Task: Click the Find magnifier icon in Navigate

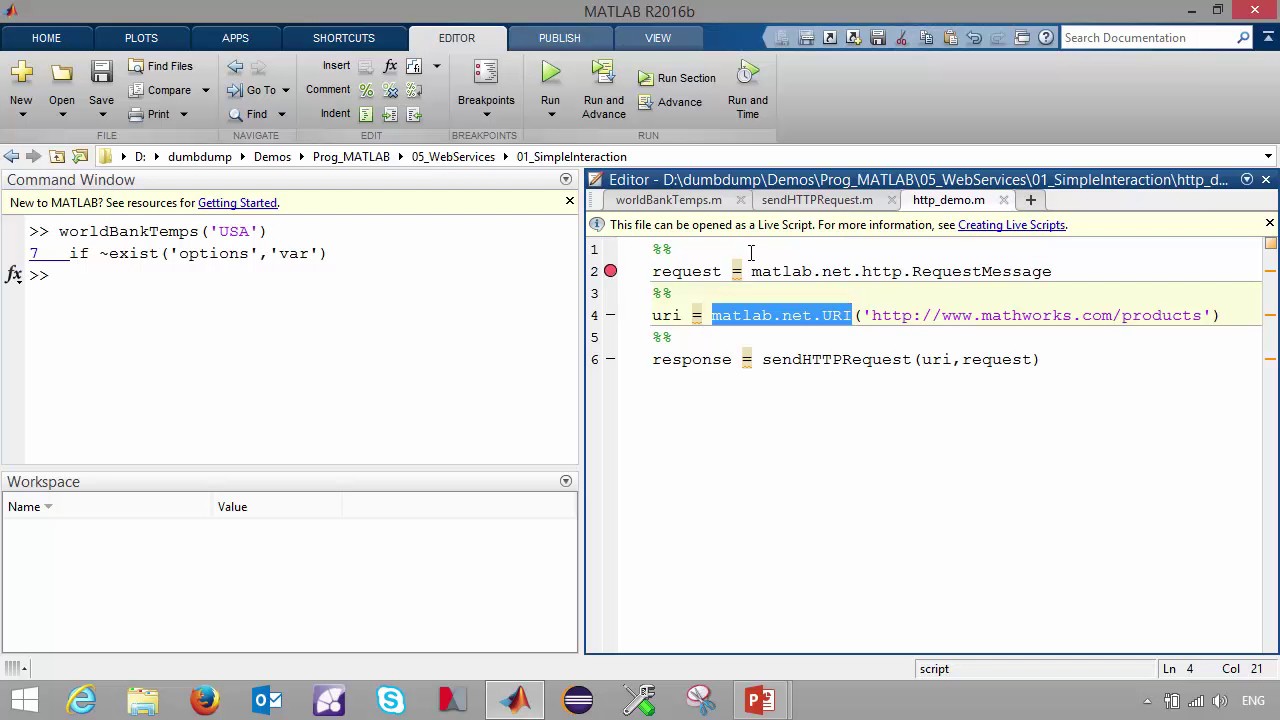Action: point(236,114)
